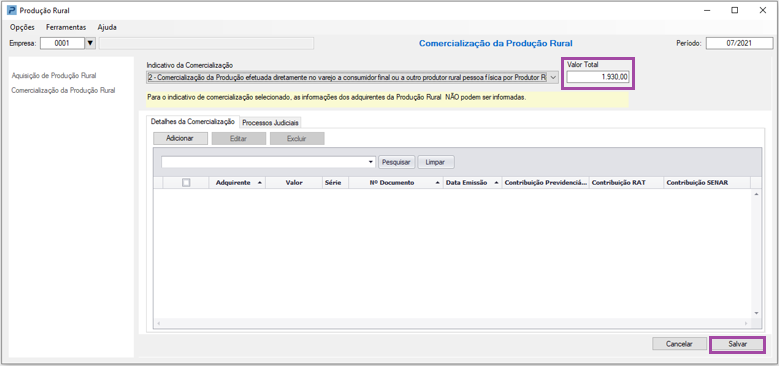Open the search filter combo box
The width and height of the screenshot is (779, 366).
pyautogui.click(x=268, y=162)
